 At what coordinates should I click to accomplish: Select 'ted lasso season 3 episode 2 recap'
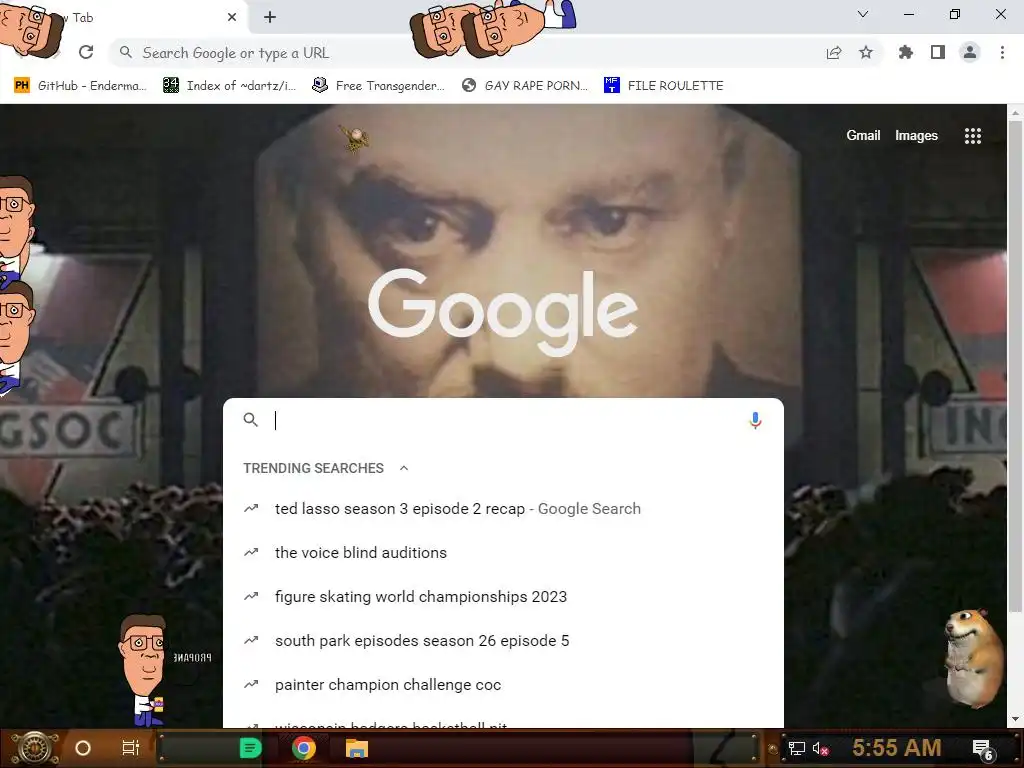(503, 509)
